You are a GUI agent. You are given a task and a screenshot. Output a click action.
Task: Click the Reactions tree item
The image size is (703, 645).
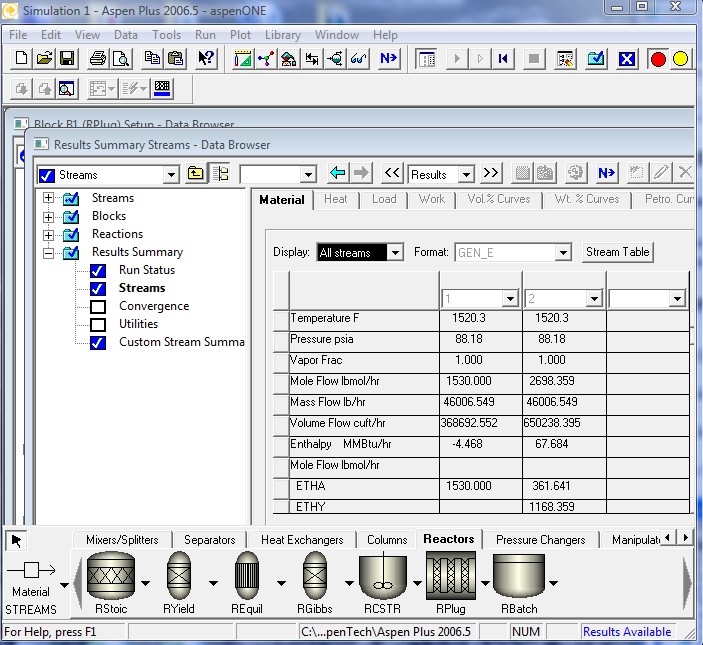point(117,234)
